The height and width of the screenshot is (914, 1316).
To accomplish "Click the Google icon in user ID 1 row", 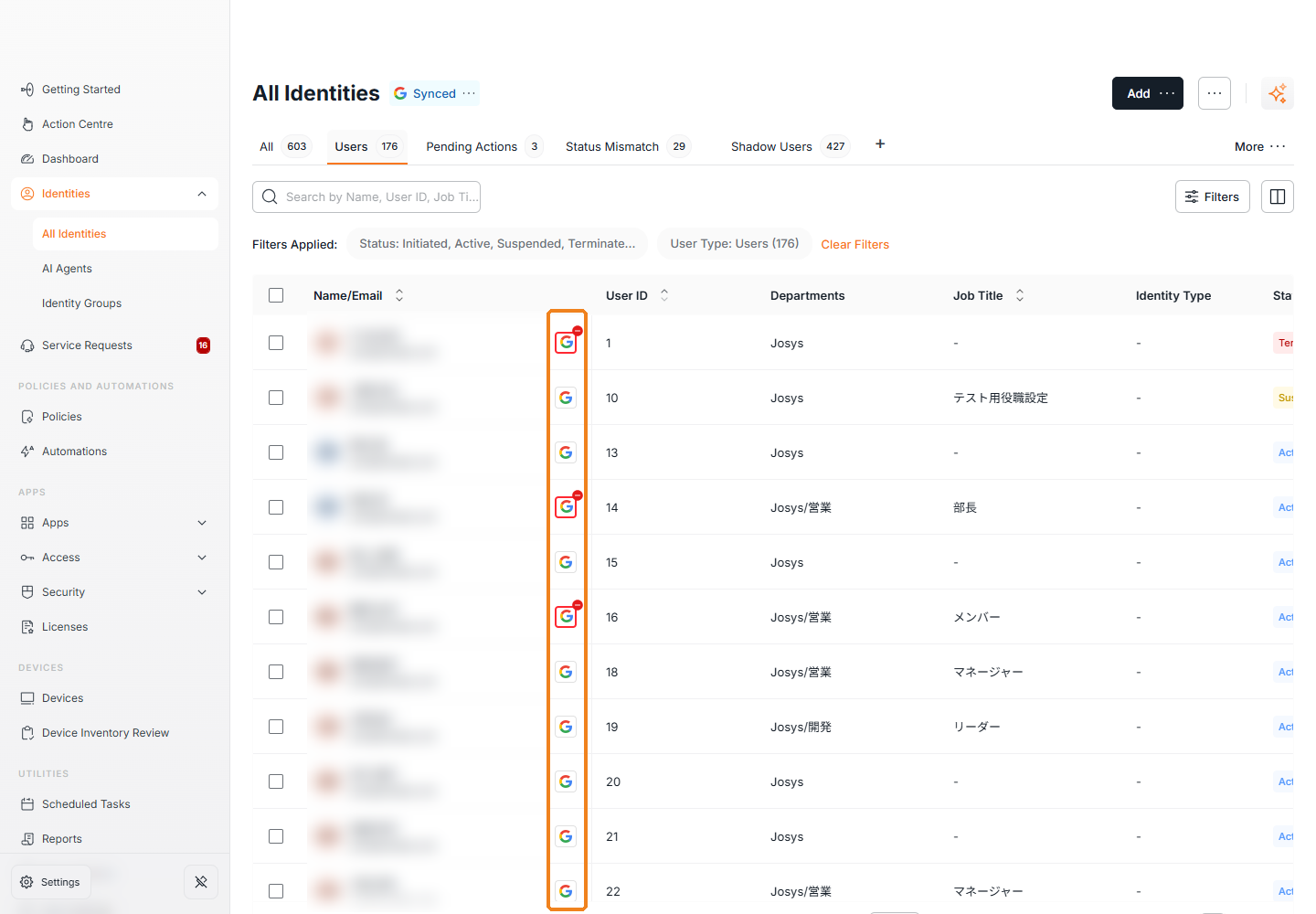I will (567, 343).
